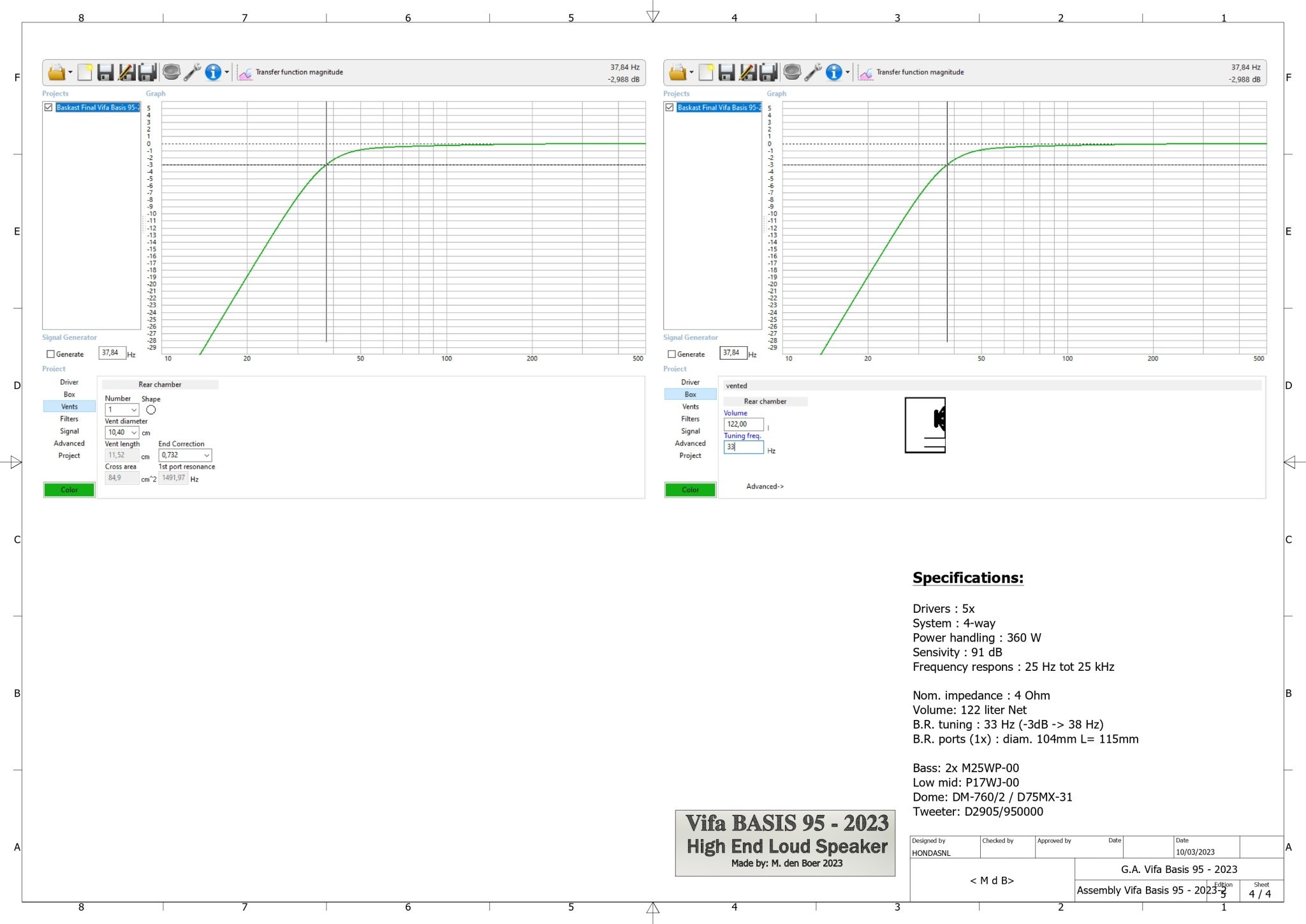The height and width of the screenshot is (924, 1306).
Task: Select Advanced tab in Vents-settings window
Action: click(70, 443)
